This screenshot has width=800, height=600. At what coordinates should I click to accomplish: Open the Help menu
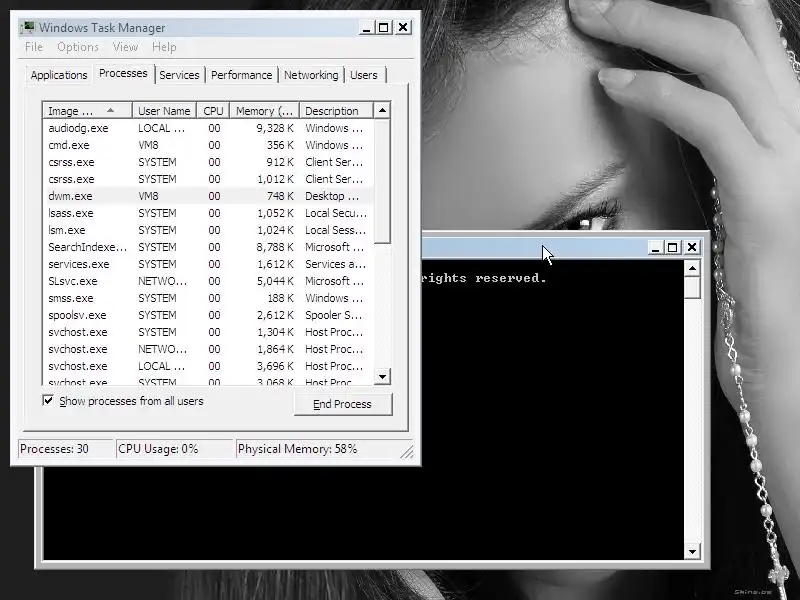pyautogui.click(x=164, y=47)
